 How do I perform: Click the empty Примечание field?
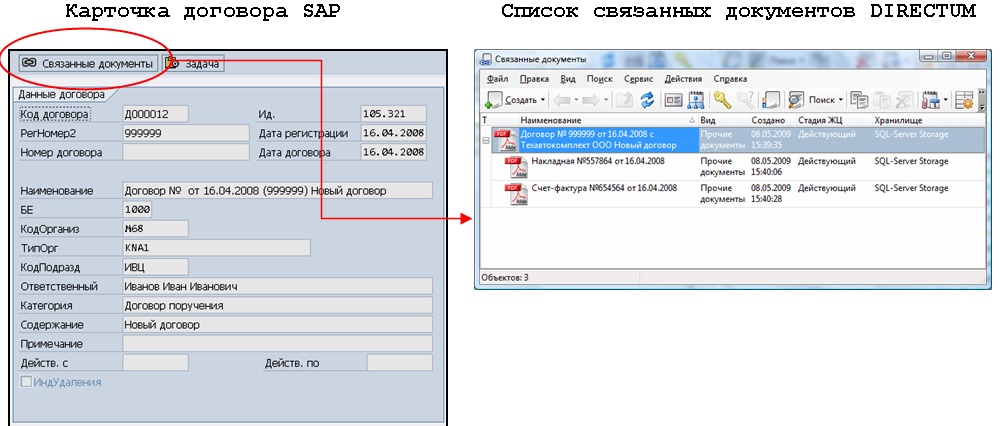[x=277, y=344]
